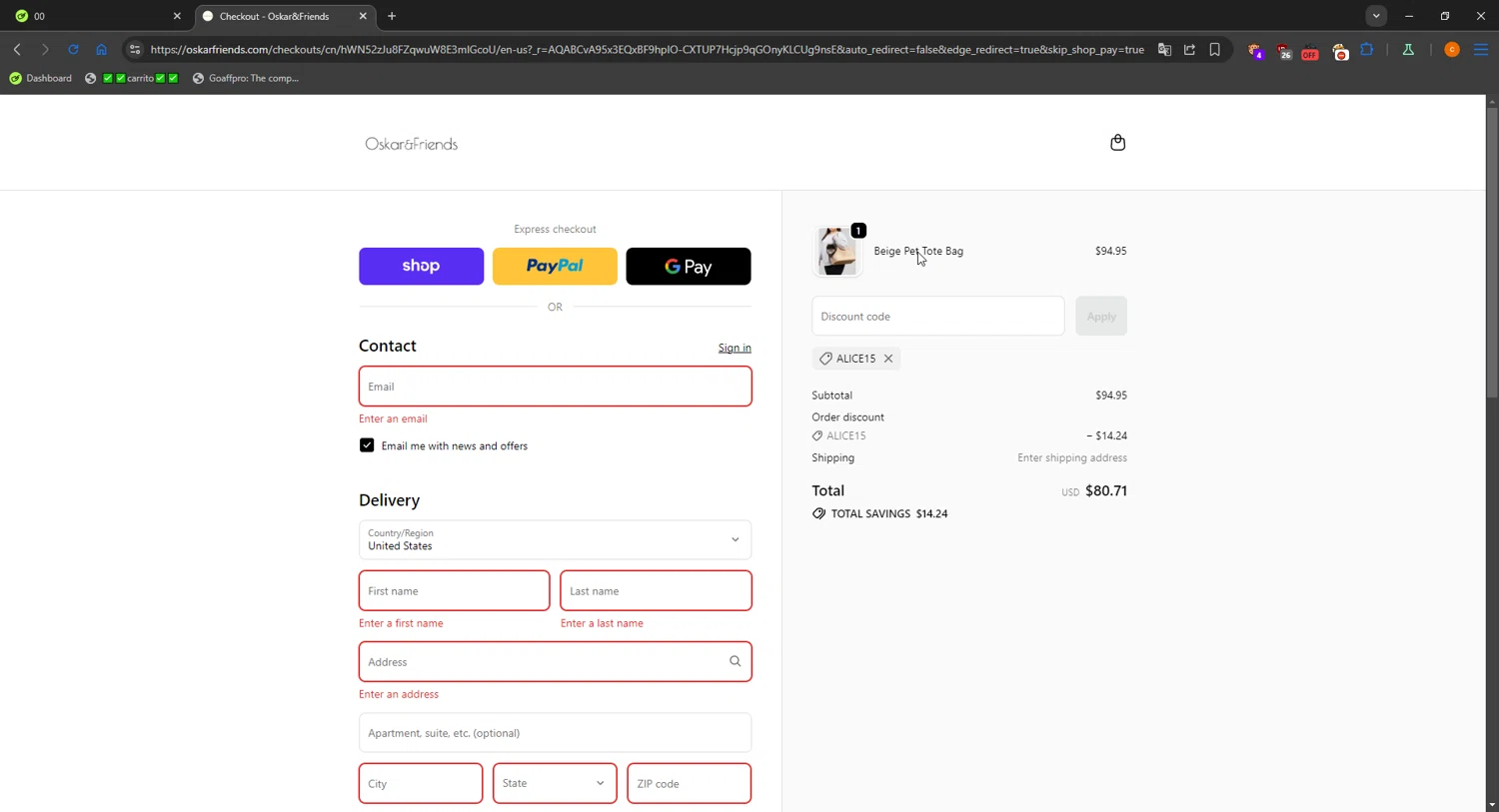Reload the checkout page
1499x812 pixels.
tap(73, 49)
